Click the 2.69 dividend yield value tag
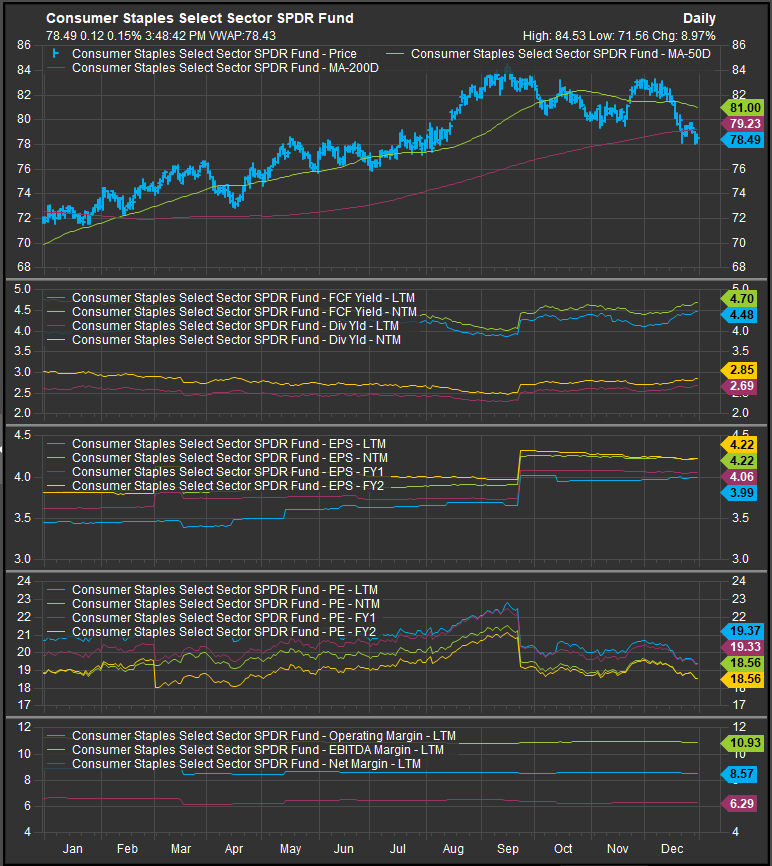The image size is (772, 866). tap(739, 386)
